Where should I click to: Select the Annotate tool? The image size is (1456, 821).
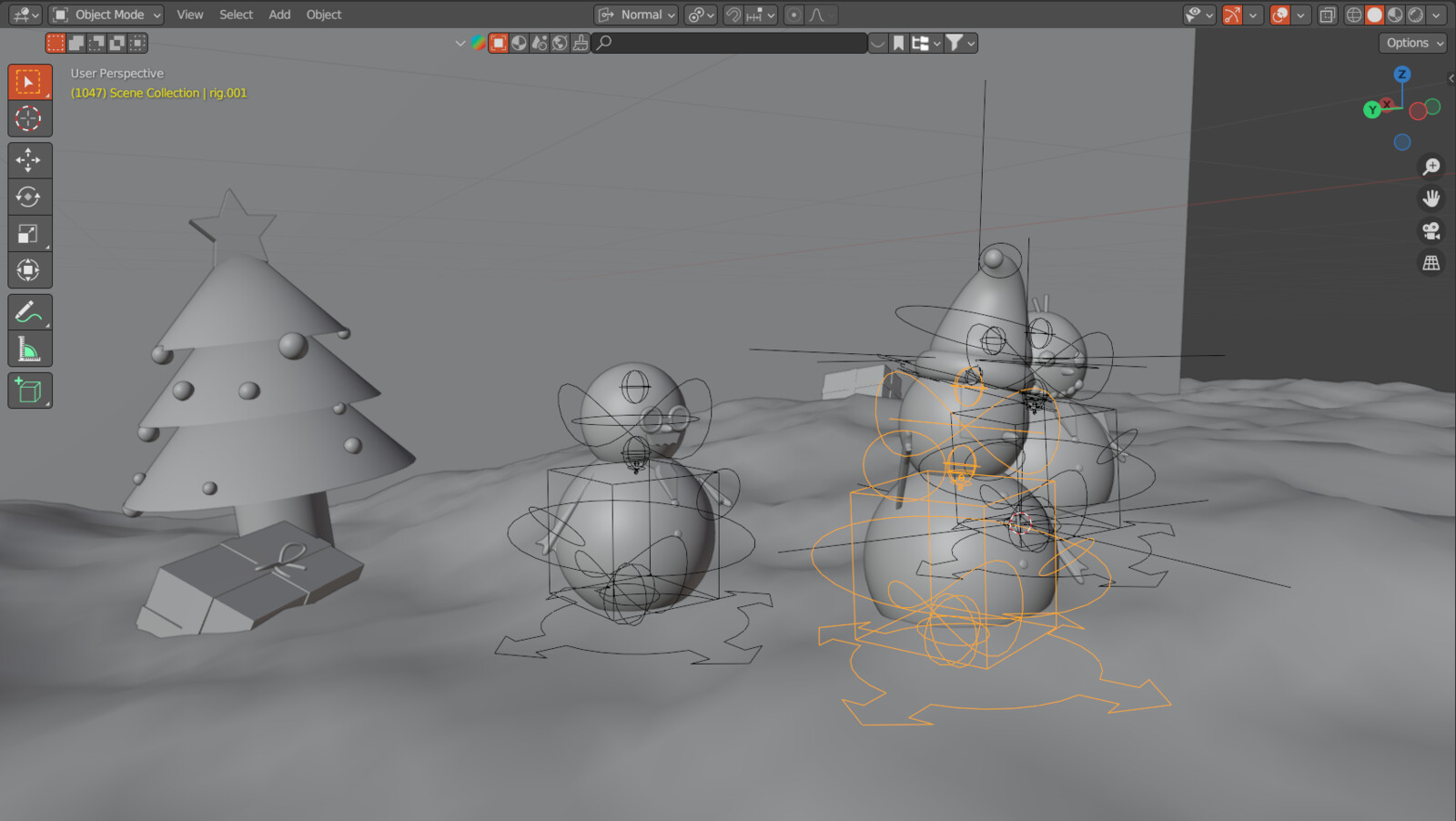30,312
